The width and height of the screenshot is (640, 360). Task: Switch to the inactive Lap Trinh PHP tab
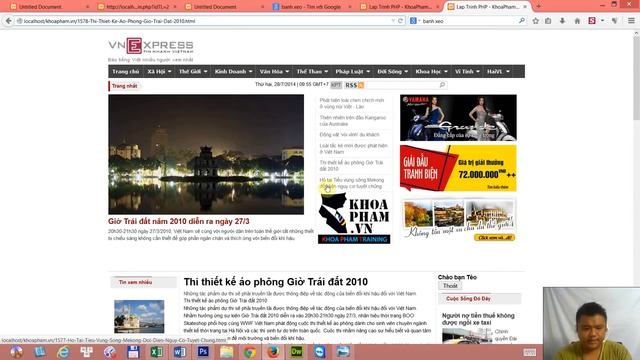[x=400, y=7]
